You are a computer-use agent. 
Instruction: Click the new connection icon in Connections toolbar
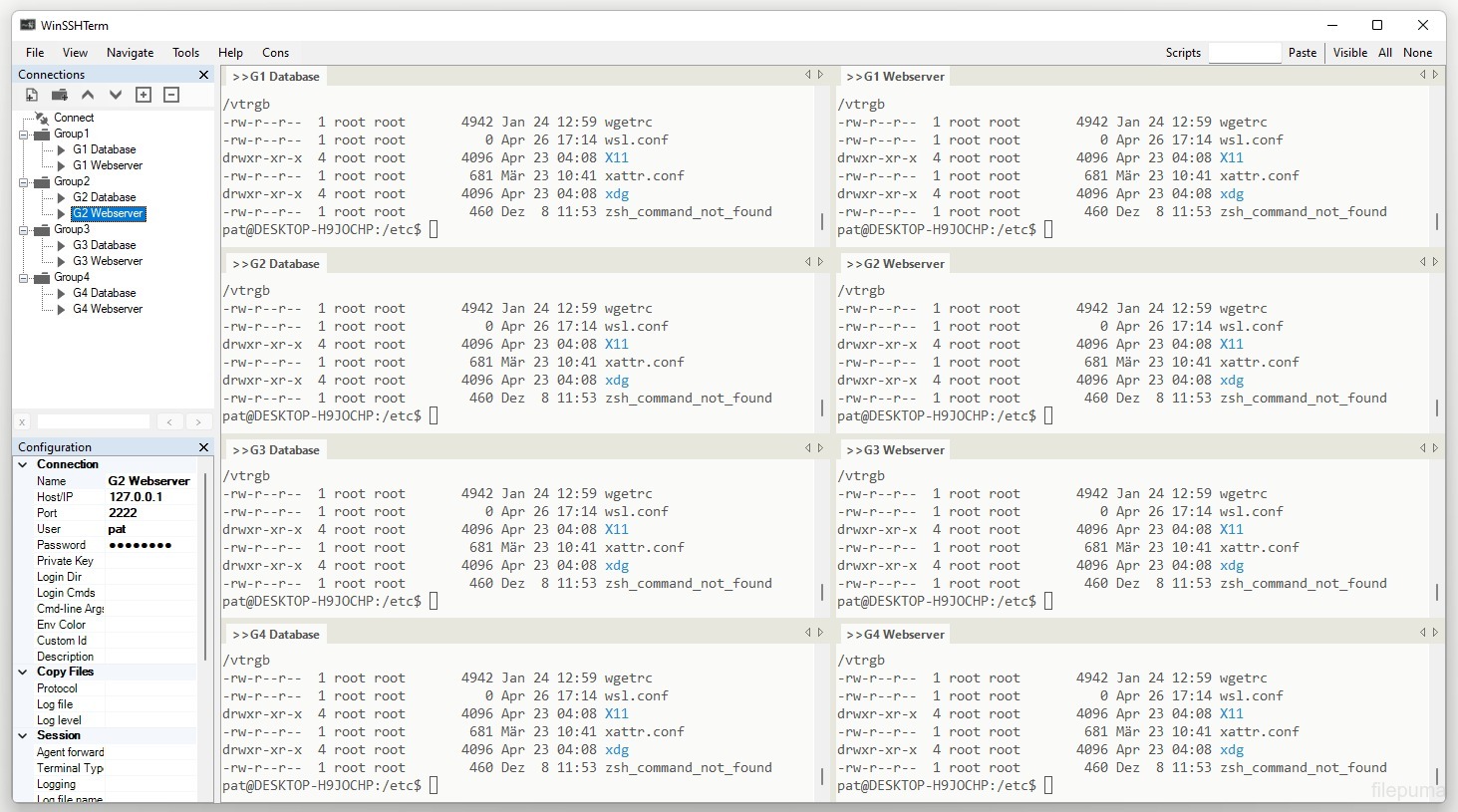(x=32, y=95)
